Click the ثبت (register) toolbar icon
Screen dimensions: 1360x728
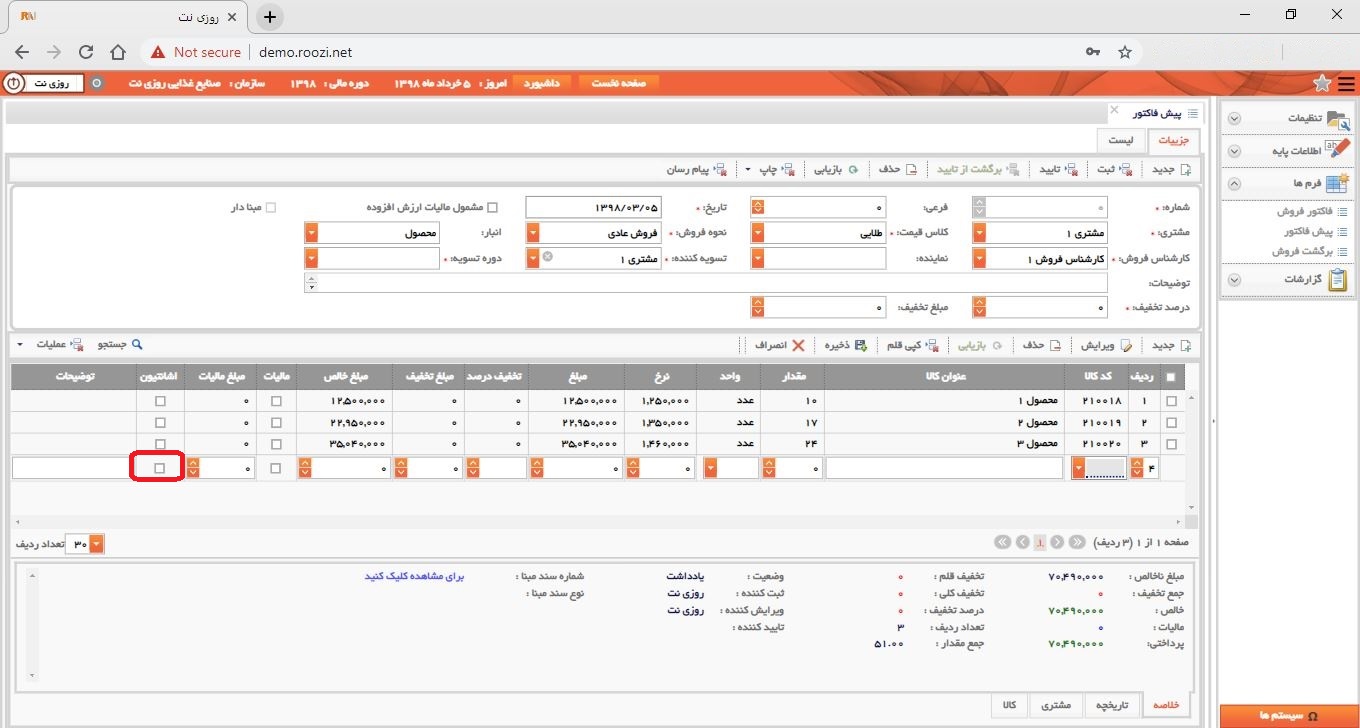[1126, 169]
